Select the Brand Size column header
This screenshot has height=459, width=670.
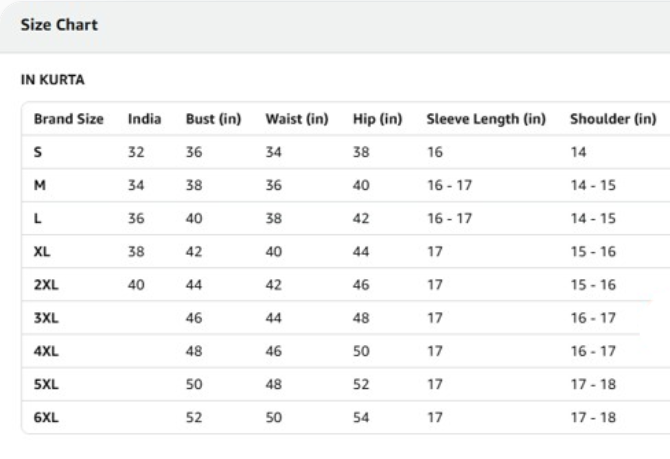pyautogui.click(x=69, y=119)
